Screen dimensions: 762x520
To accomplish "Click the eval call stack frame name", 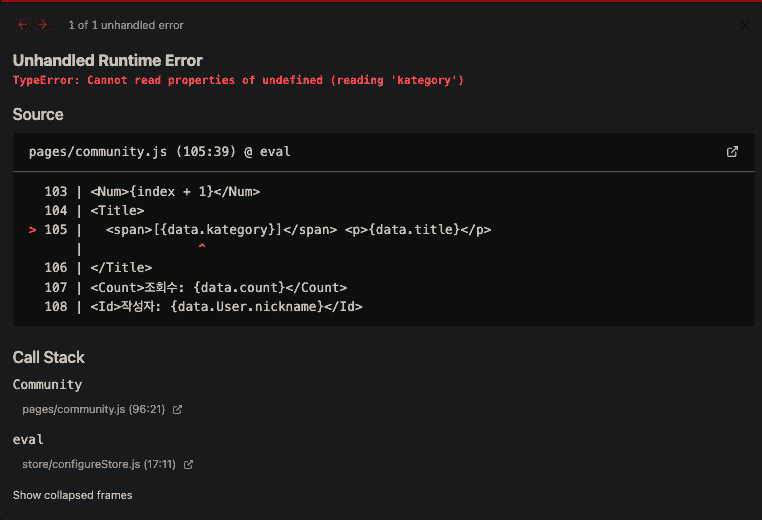I will click(x=28, y=440).
